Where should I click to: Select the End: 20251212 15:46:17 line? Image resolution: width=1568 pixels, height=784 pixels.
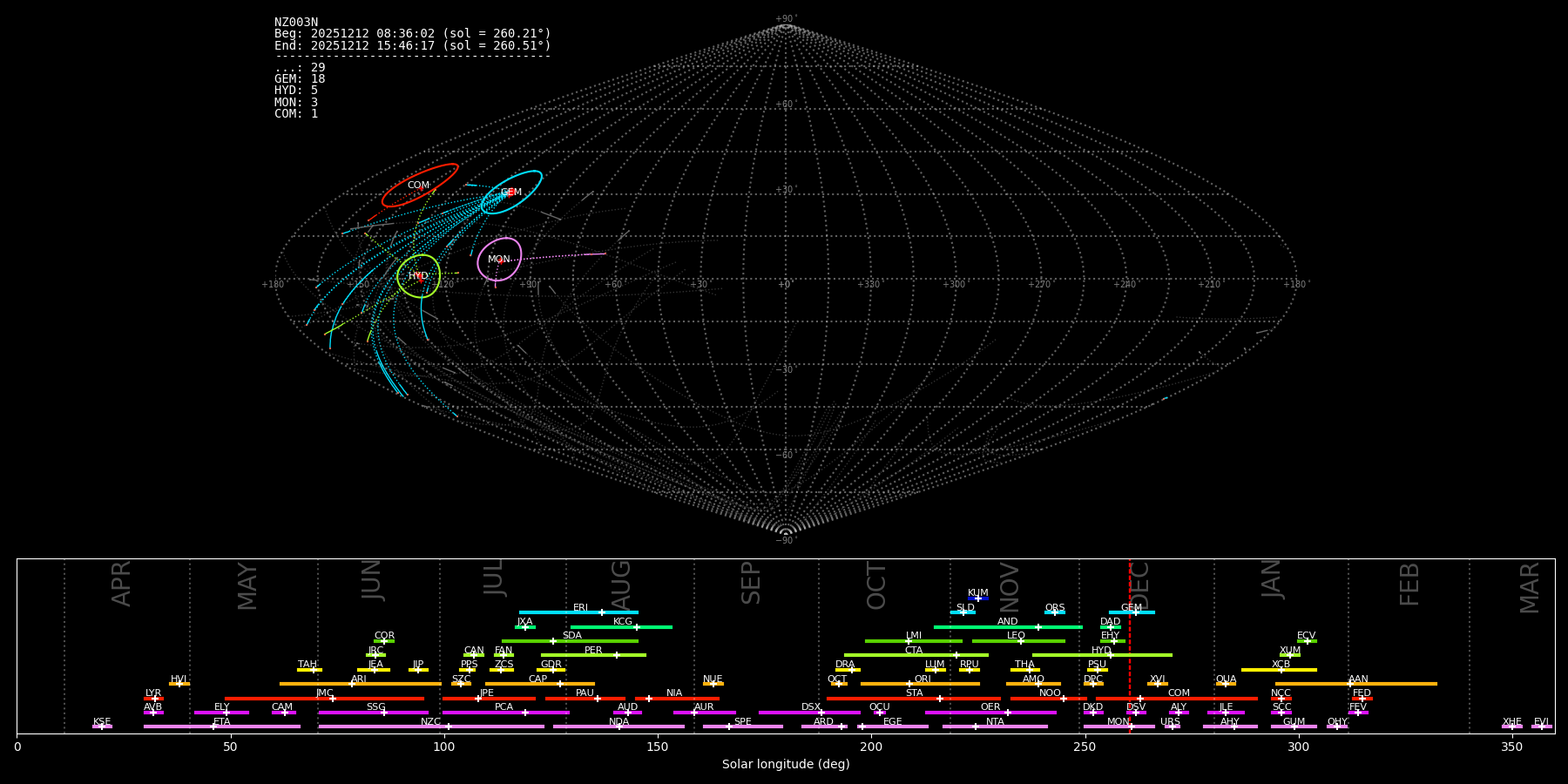(x=413, y=45)
